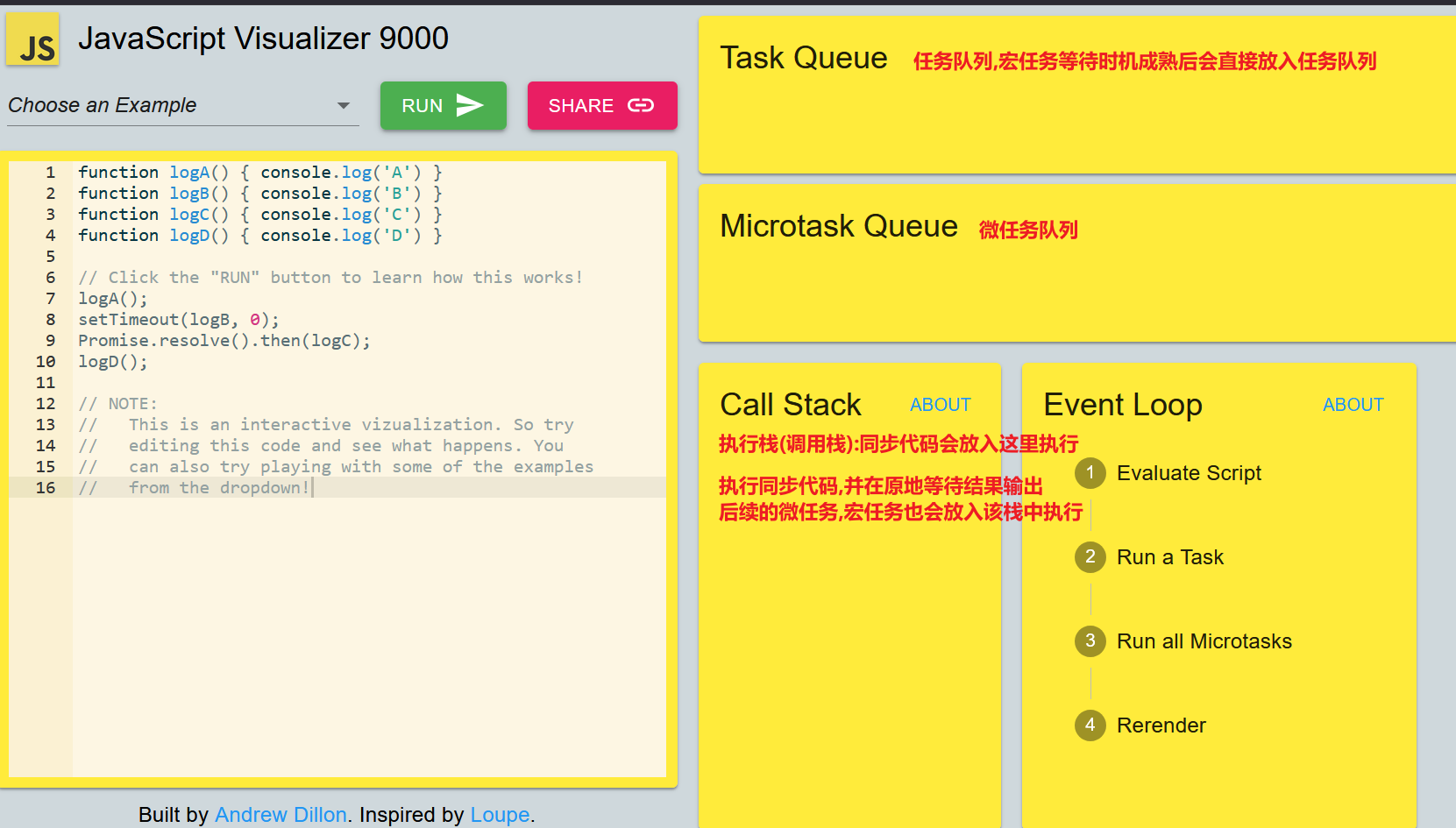Click the comment line 'from the dropdown!'
This screenshot has height=828, width=1456.
195,488
